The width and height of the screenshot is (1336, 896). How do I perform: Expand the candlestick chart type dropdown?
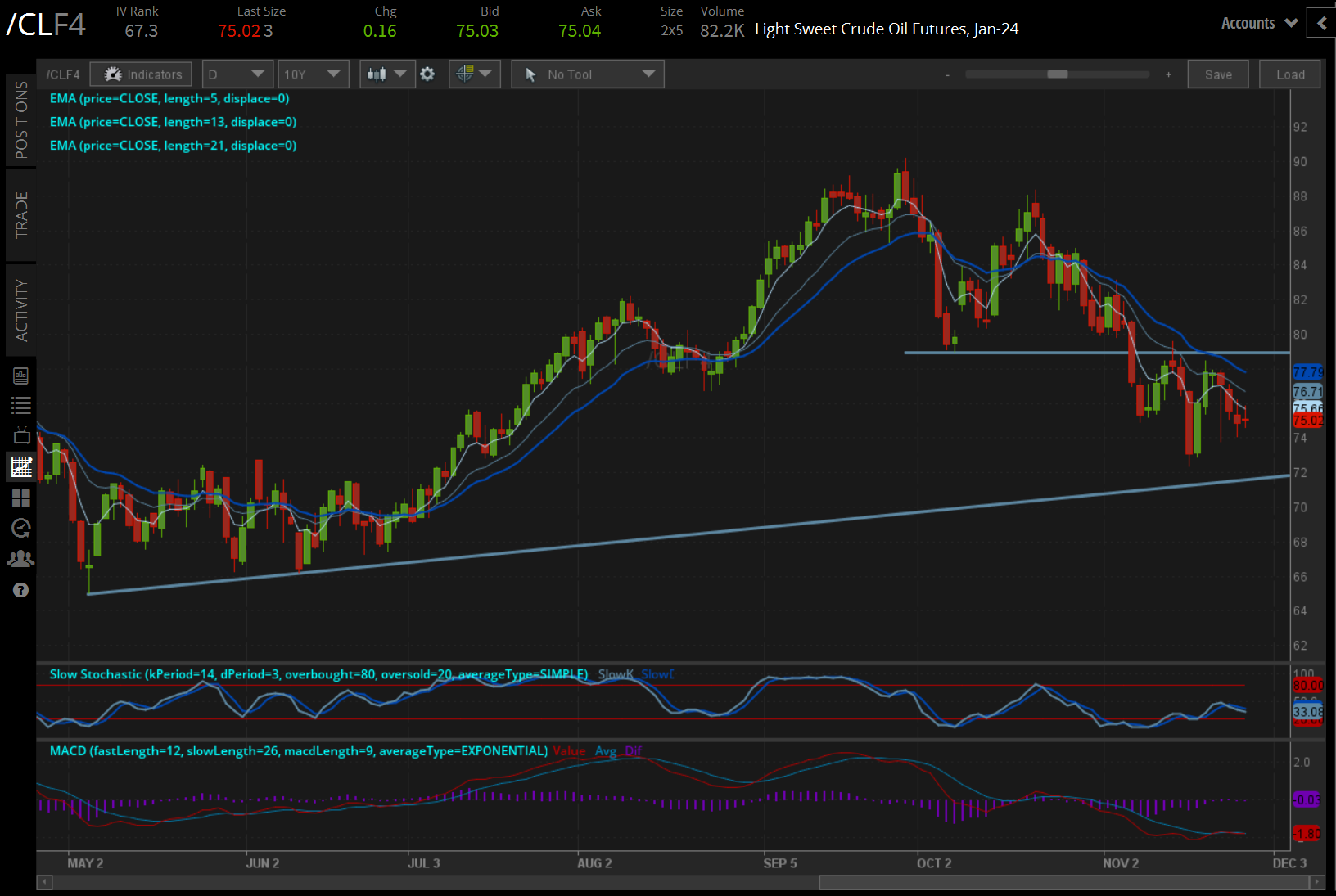[387, 74]
